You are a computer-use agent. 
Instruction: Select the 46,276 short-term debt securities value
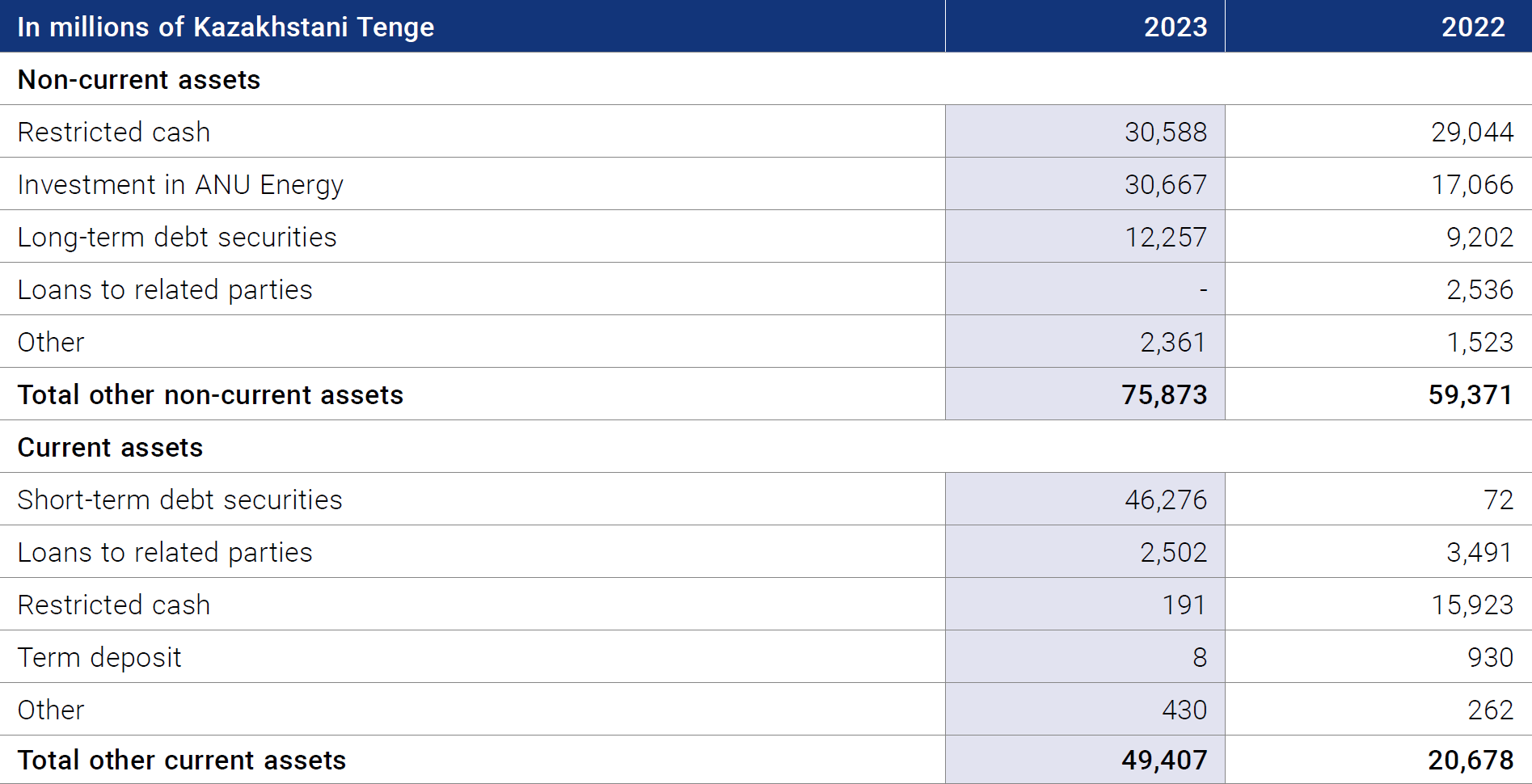[x=1166, y=499]
